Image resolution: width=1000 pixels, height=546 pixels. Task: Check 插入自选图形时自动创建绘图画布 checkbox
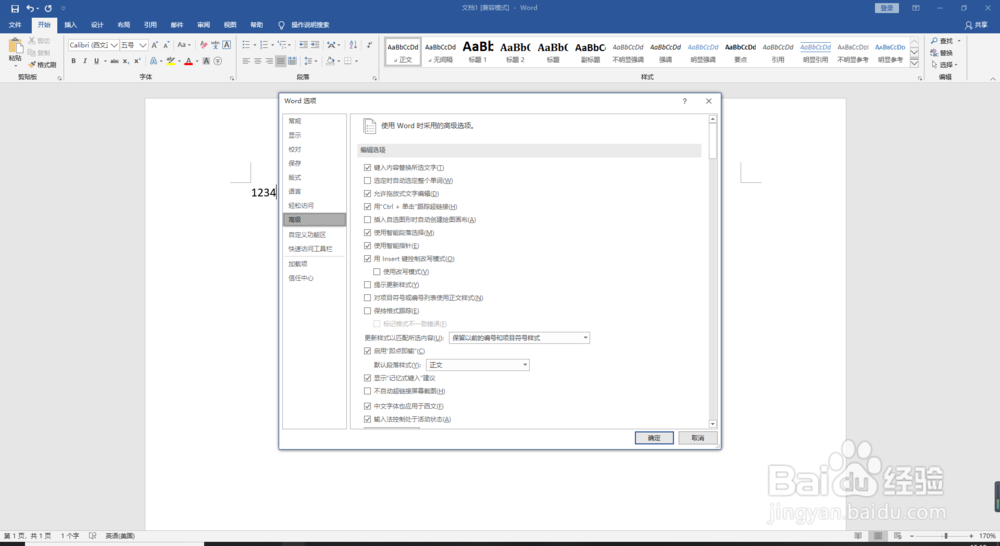click(x=367, y=219)
